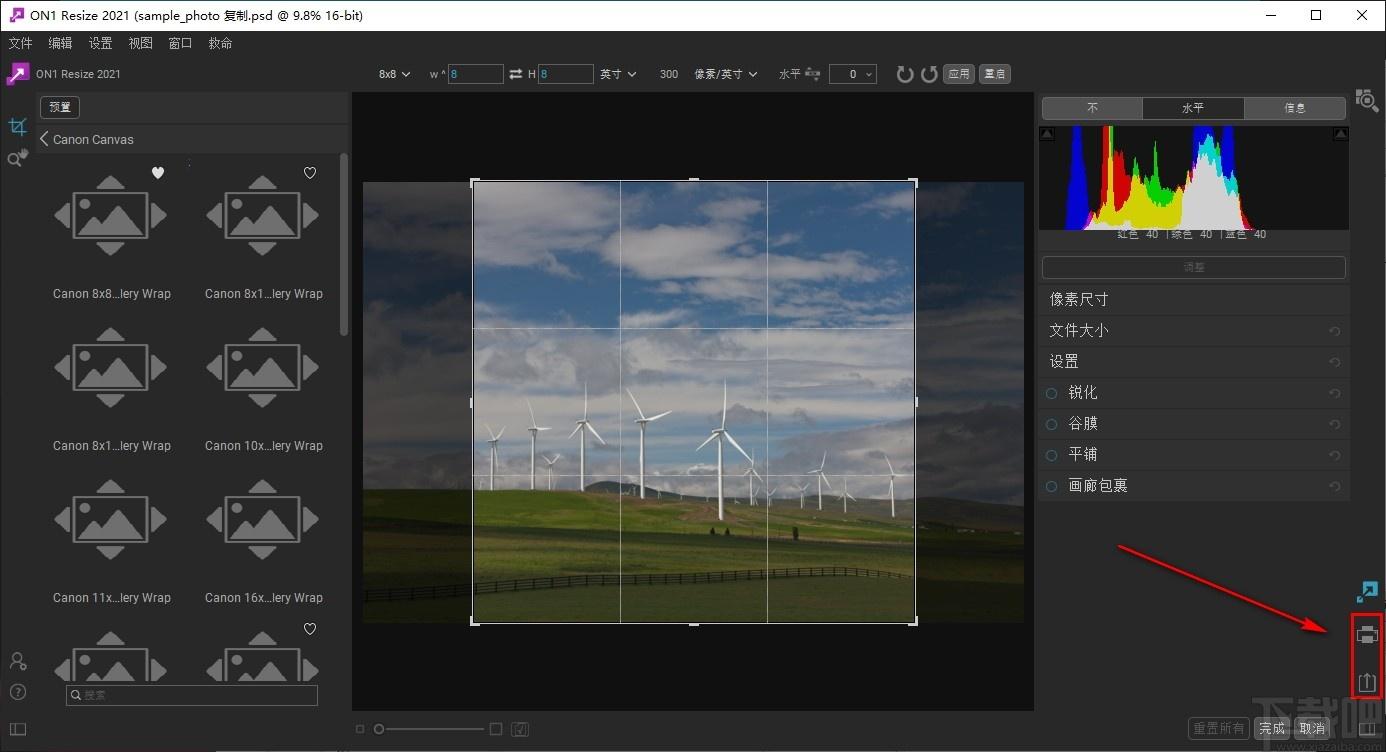Click the large zoom-in square icon
The width and height of the screenshot is (1386, 752).
[495, 729]
